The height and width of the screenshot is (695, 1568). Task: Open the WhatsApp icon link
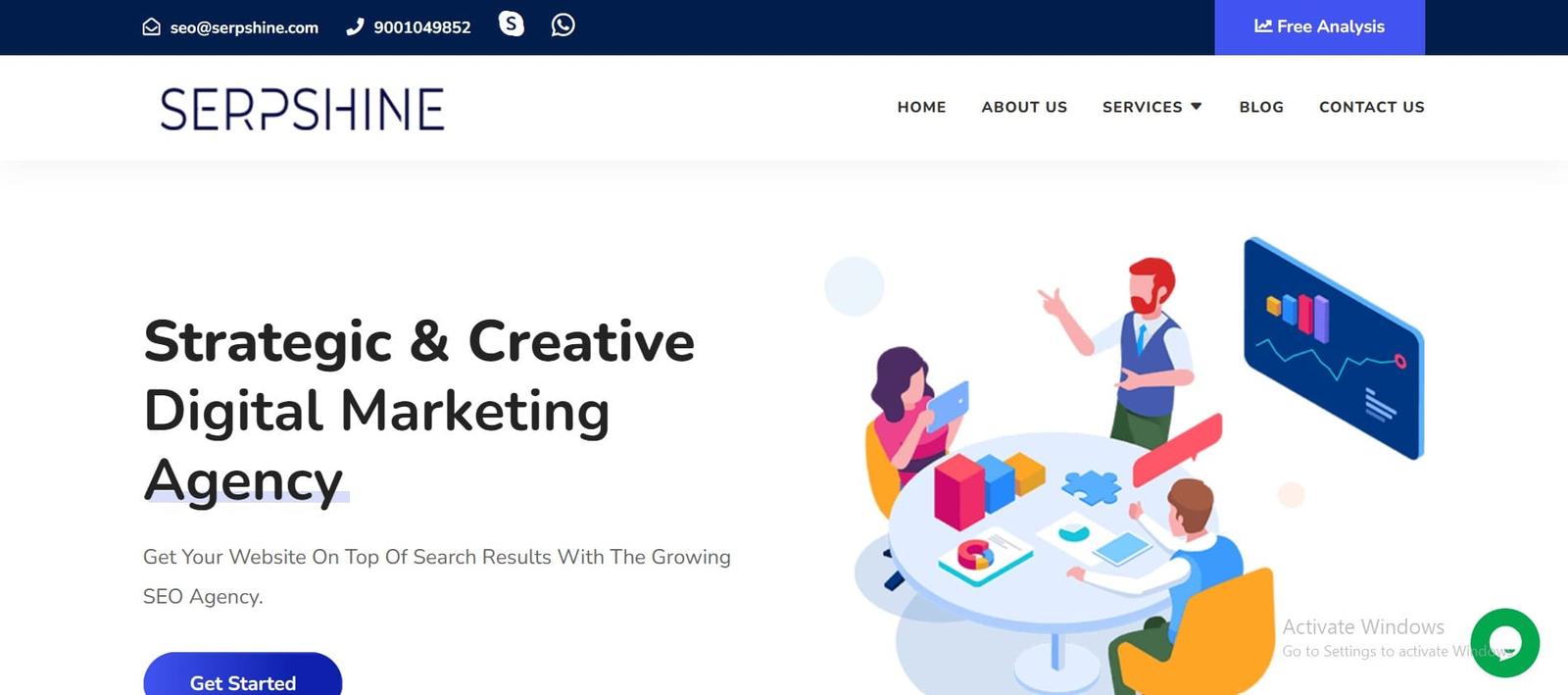(563, 25)
